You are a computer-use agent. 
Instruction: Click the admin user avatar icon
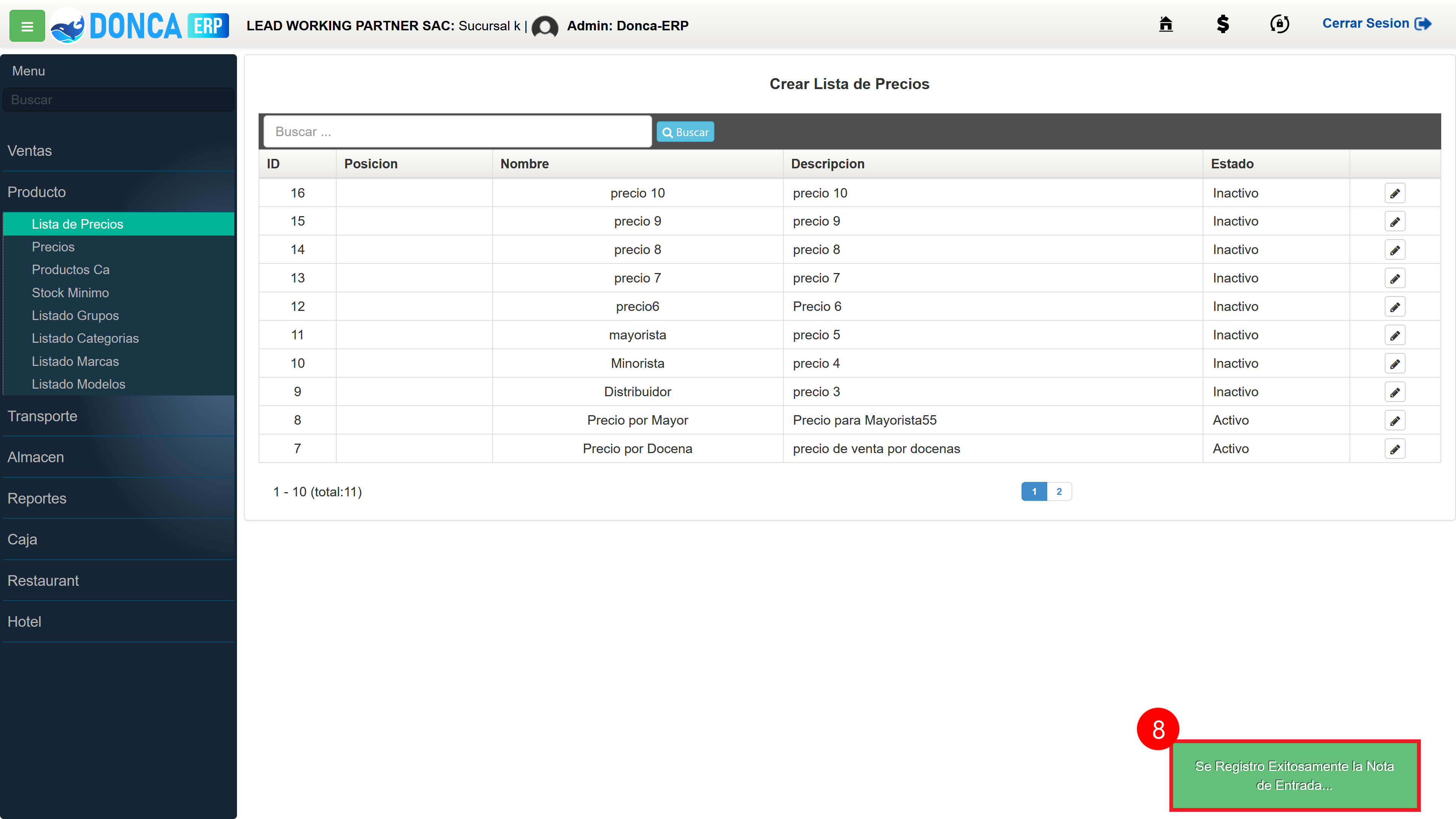[545, 26]
